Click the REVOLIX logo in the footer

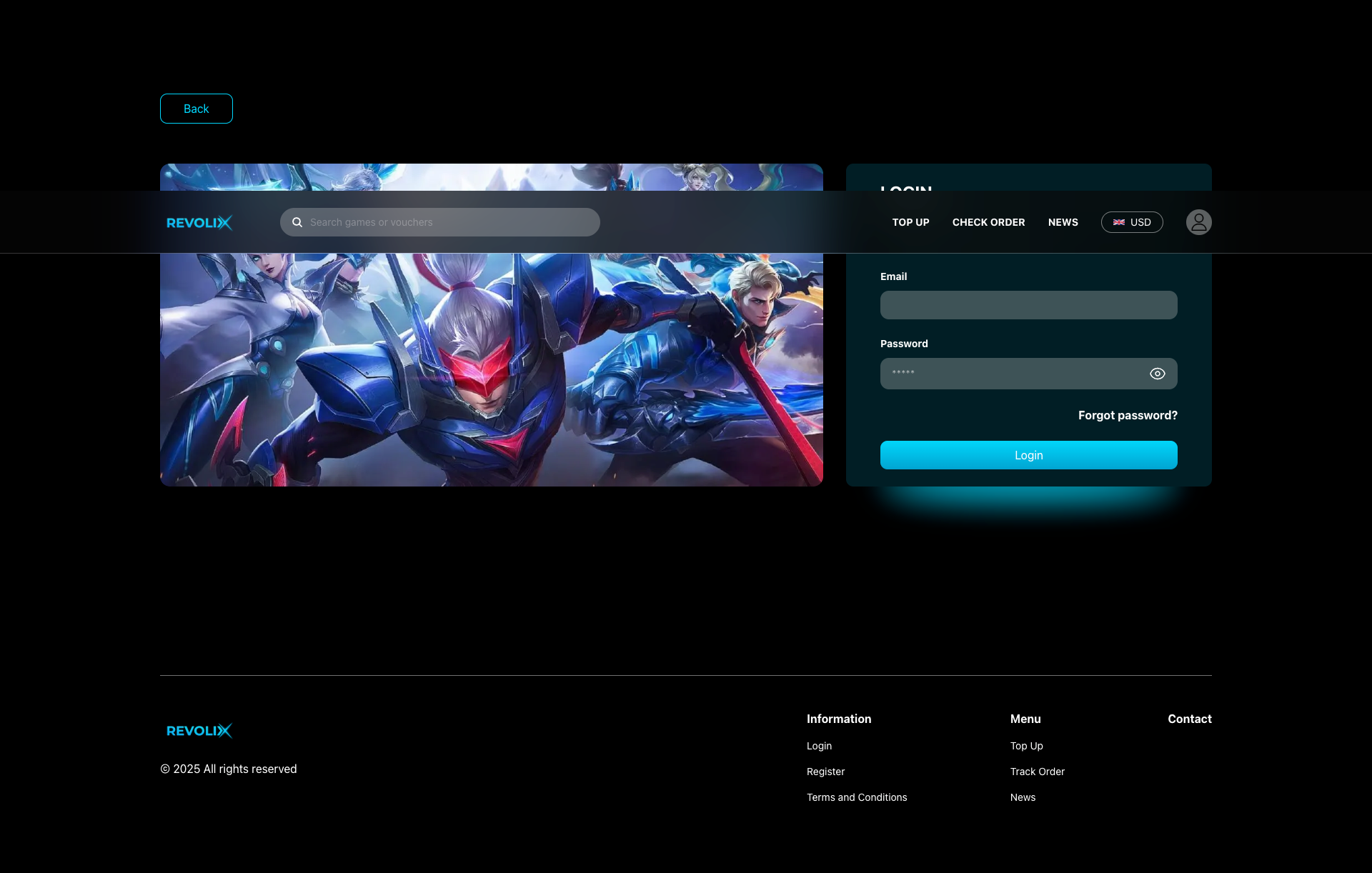199,730
